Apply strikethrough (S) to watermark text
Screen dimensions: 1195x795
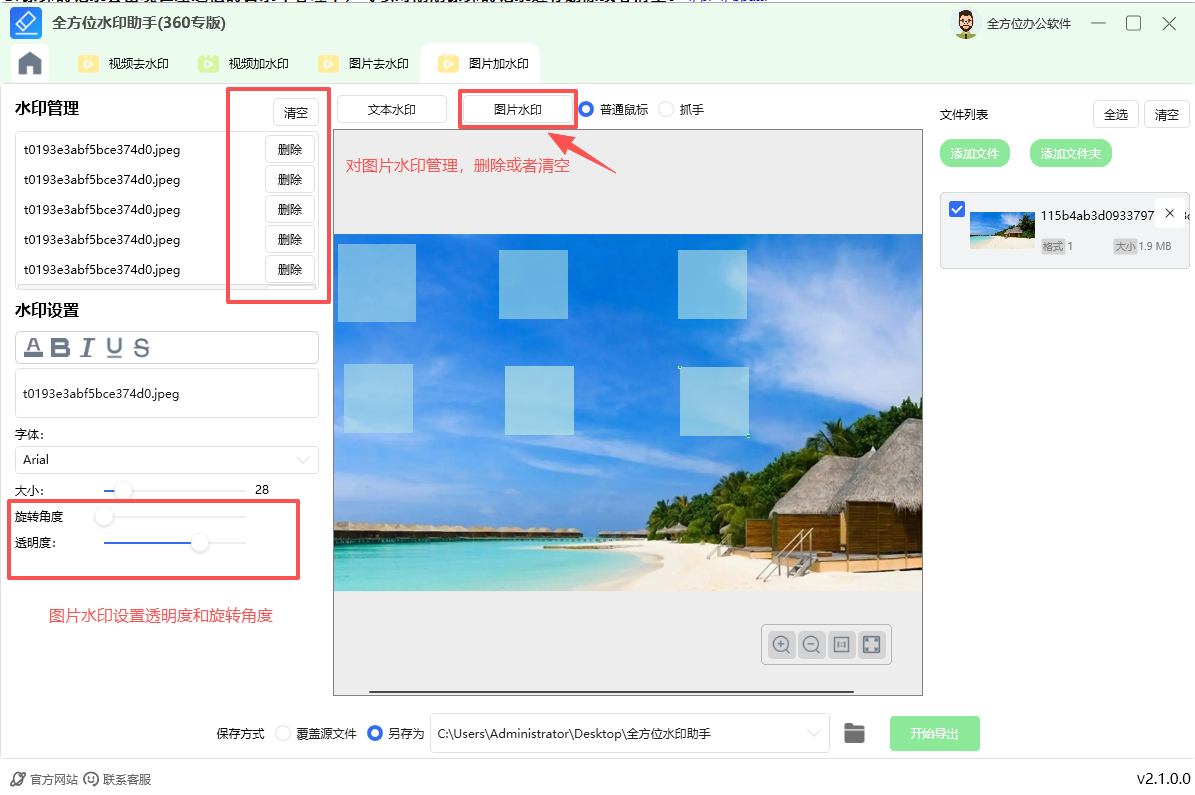click(x=139, y=347)
